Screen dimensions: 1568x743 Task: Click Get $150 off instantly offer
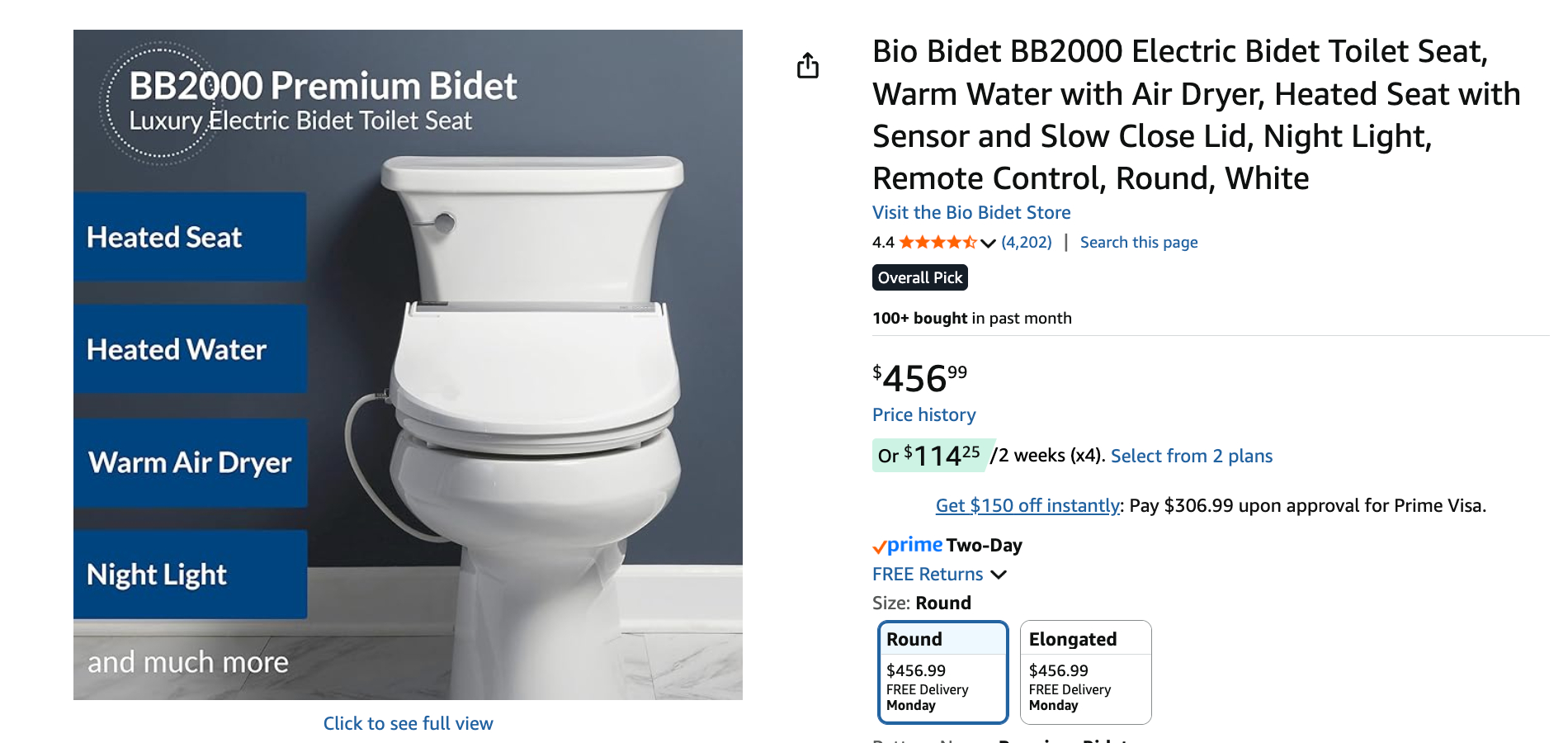click(1027, 506)
